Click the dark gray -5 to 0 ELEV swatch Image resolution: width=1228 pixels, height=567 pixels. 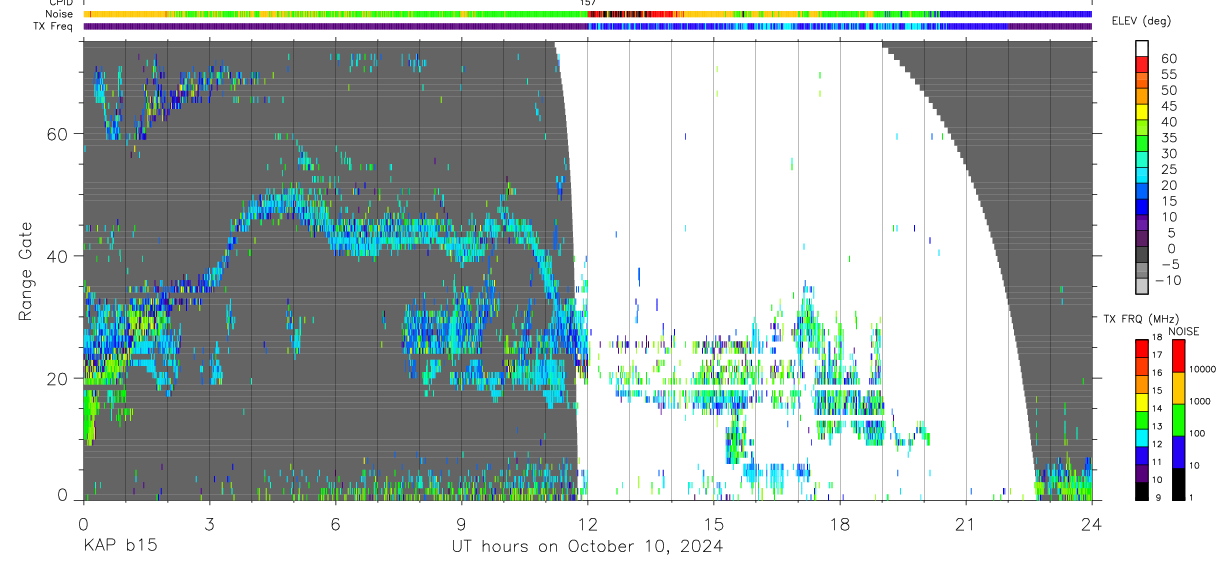click(1142, 256)
